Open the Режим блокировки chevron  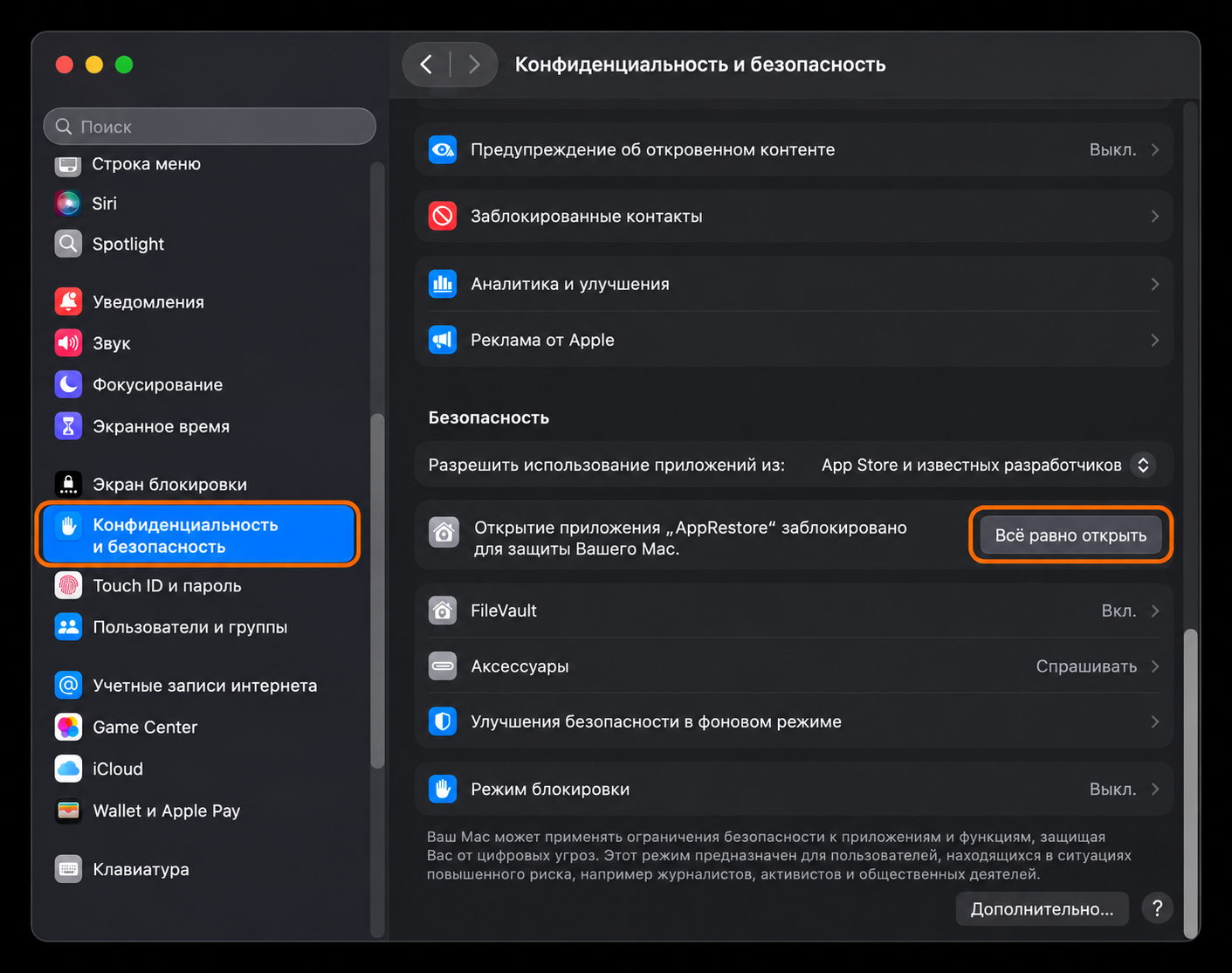1154,790
